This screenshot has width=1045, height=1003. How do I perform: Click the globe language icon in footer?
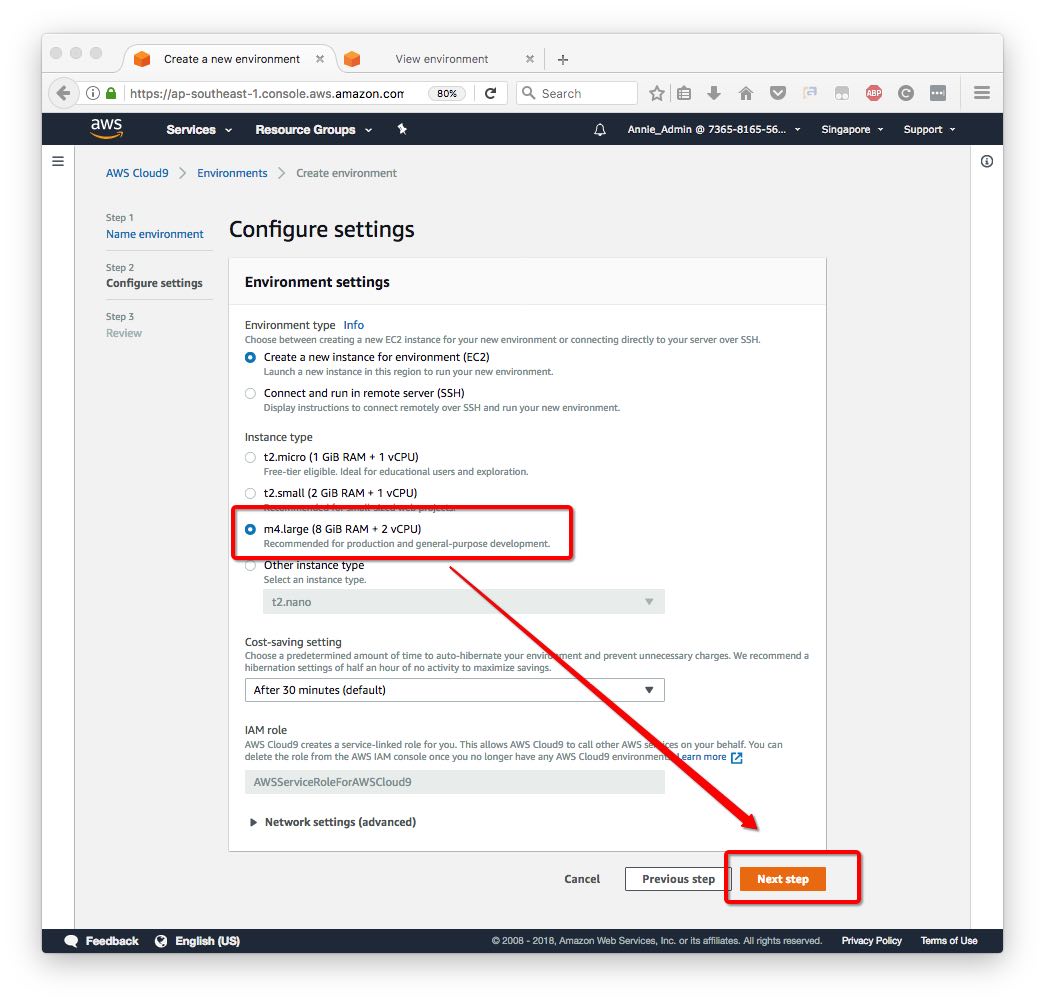(161, 941)
